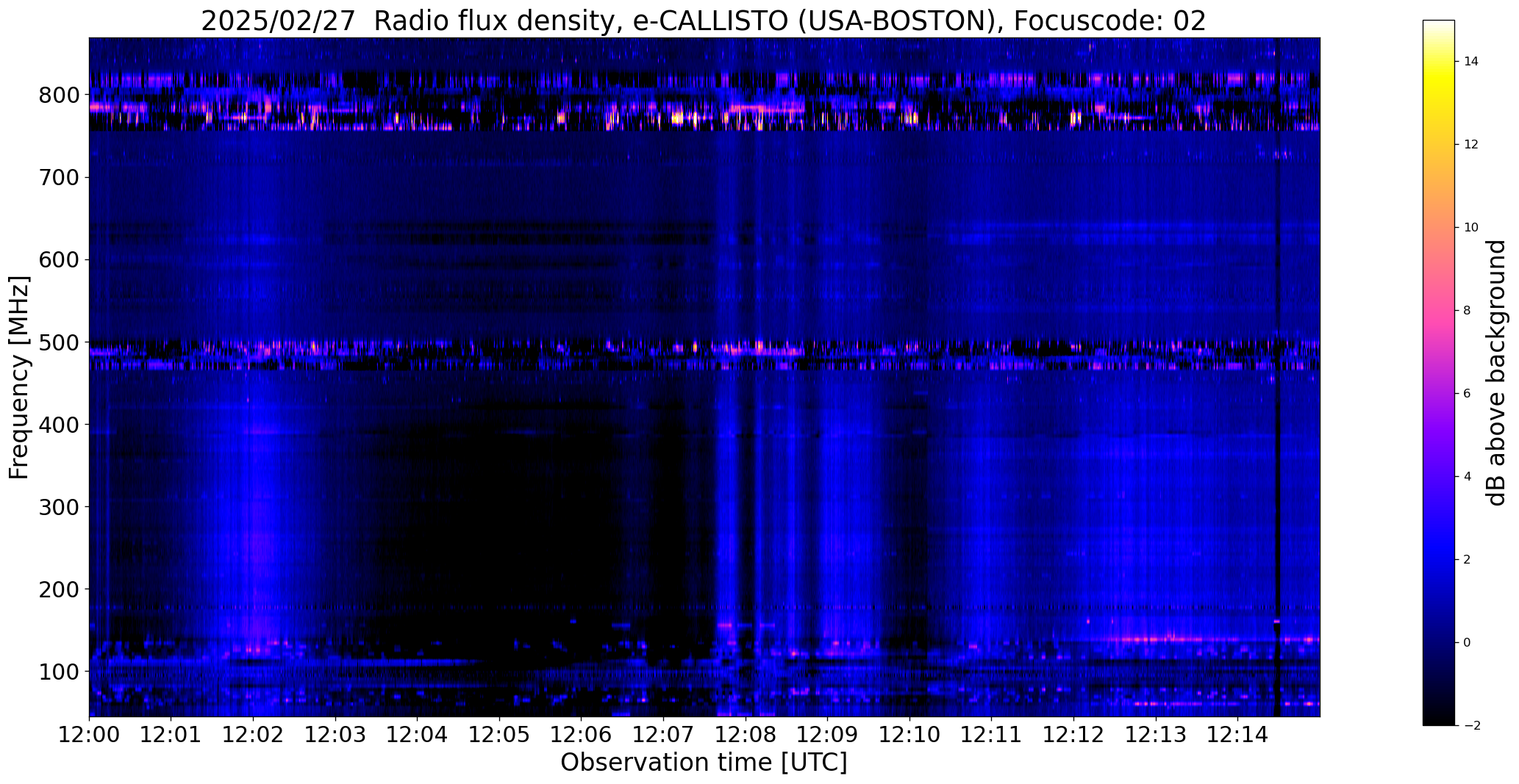Click the '12:04' time axis label
Screen dimensions: 1519x784
click(x=418, y=735)
